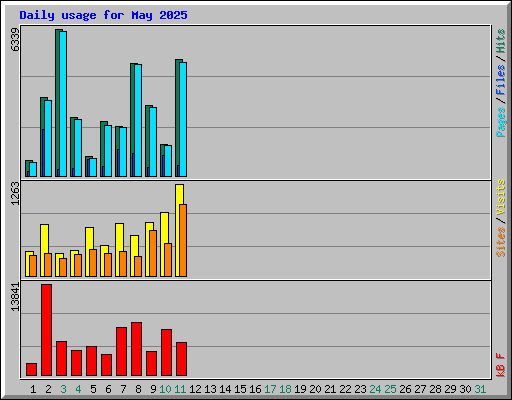Click green day label 4
Viewport: 512px width, 400px height.
[x=78, y=389]
